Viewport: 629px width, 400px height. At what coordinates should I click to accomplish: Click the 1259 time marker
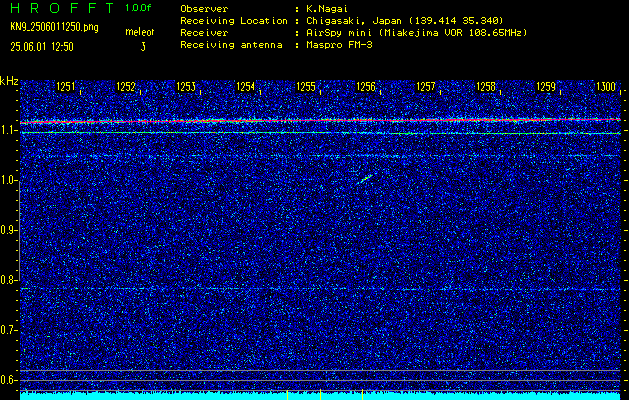pyautogui.click(x=546, y=87)
